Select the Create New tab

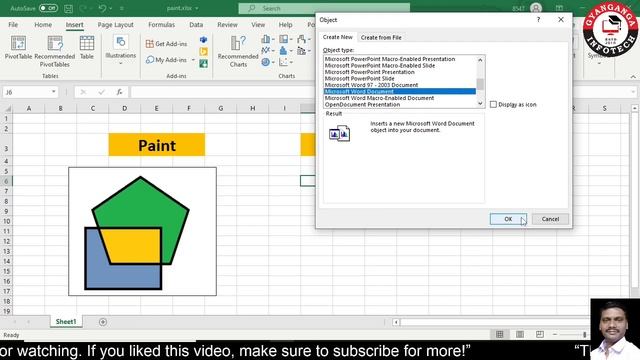[338, 37]
